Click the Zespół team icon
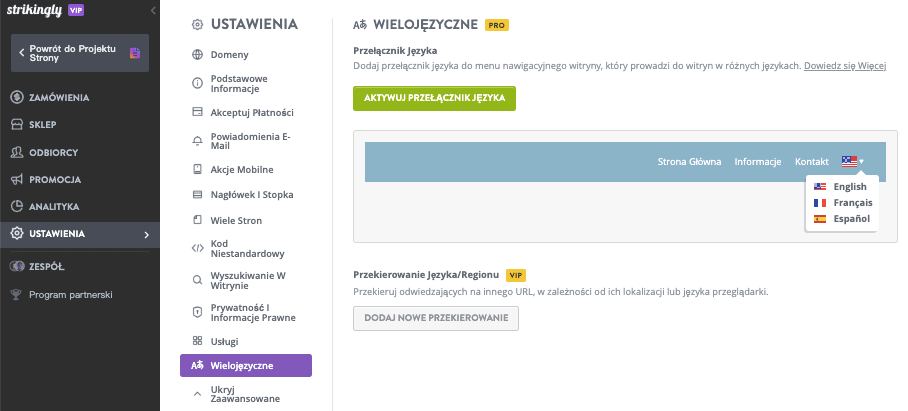Viewport: 908px width, 411px height. (17, 267)
